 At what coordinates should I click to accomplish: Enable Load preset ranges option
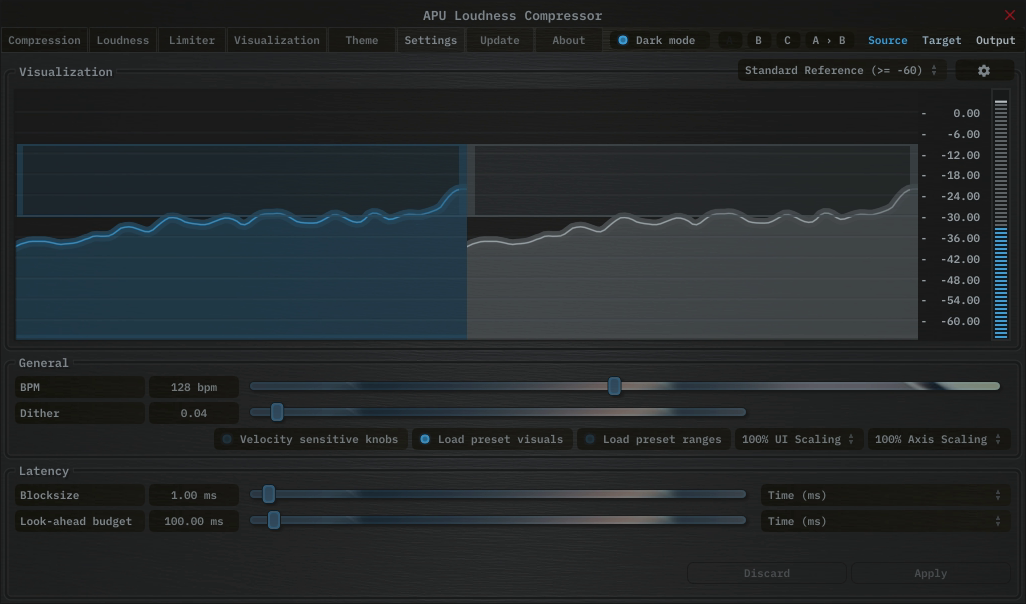point(653,439)
